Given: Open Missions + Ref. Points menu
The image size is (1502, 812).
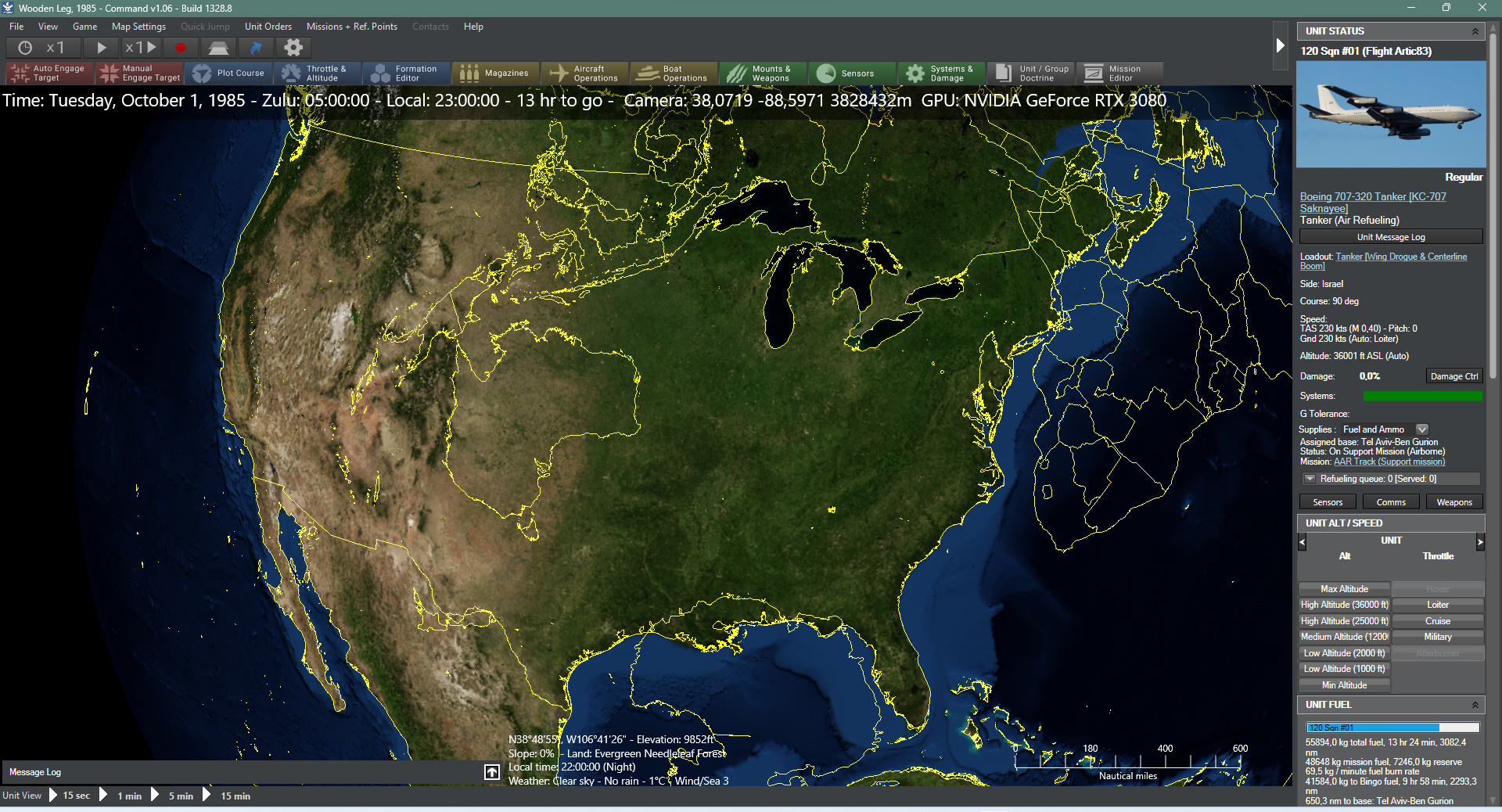Looking at the screenshot, I should pyautogui.click(x=352, y=27).
